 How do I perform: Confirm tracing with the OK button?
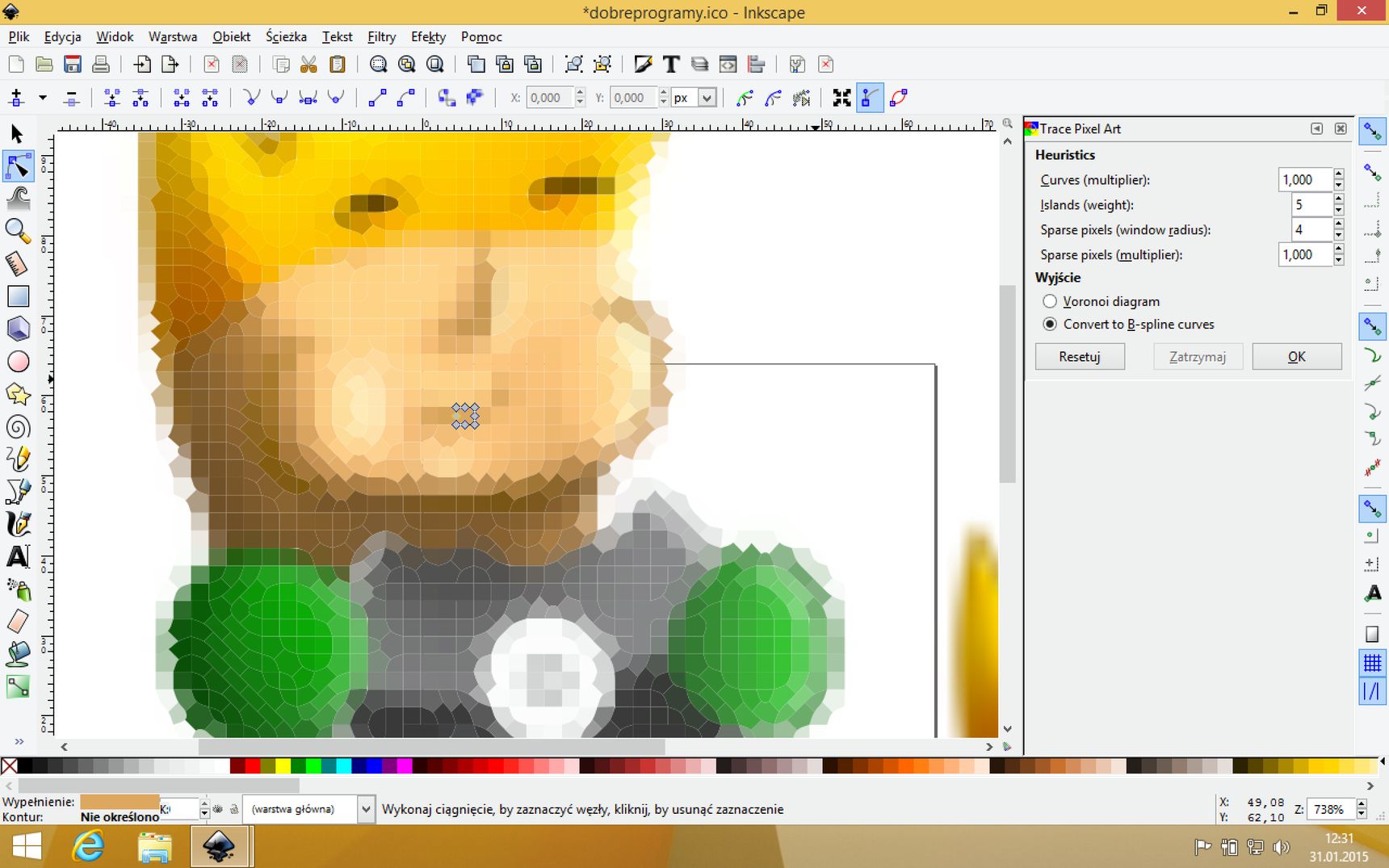coord(1297,357)
